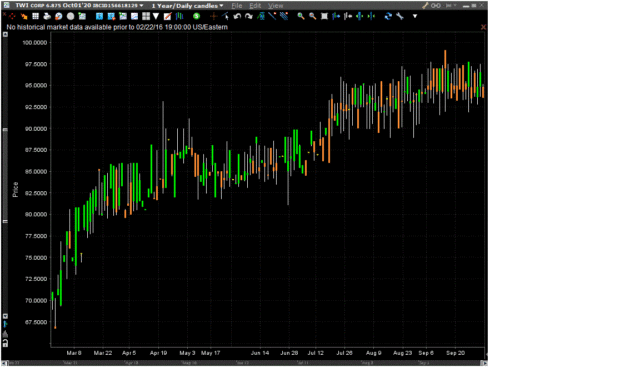Click the blue bar with outward green arrows

(x=360, y=16)
